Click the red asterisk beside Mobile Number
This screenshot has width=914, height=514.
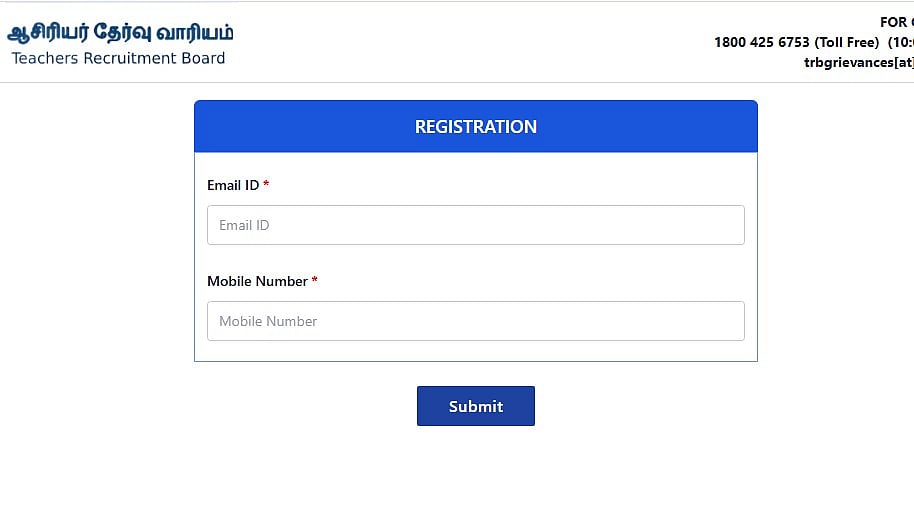[314, 281]
